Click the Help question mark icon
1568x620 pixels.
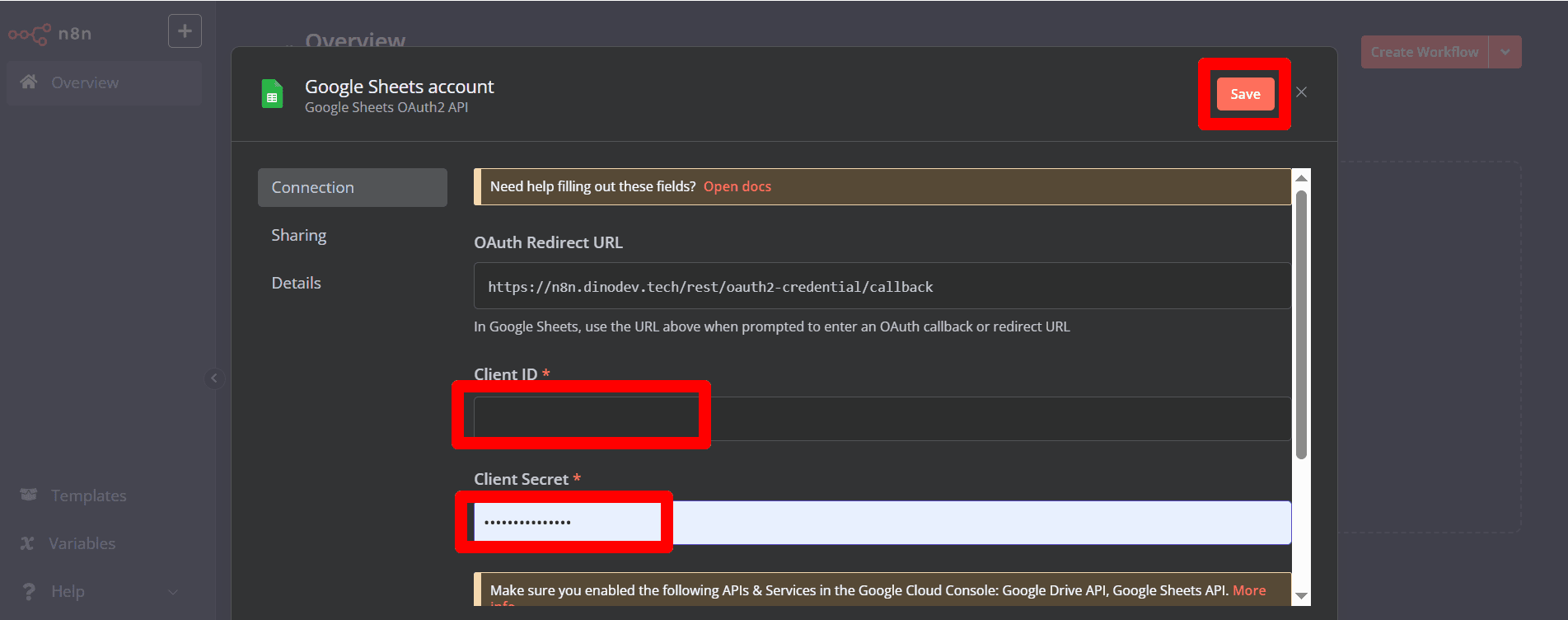tap(29, 591)
